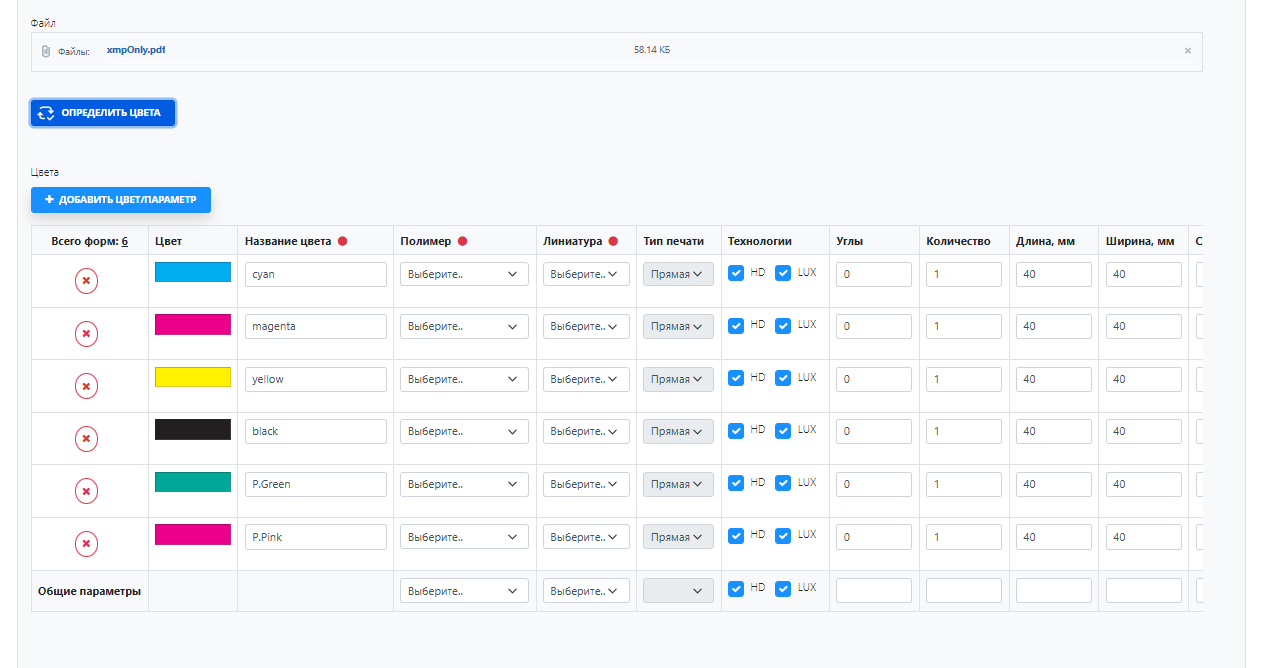Click the total forms count 6 link
This screenshot has height=668, width=1283.
(x=125, y=241)
